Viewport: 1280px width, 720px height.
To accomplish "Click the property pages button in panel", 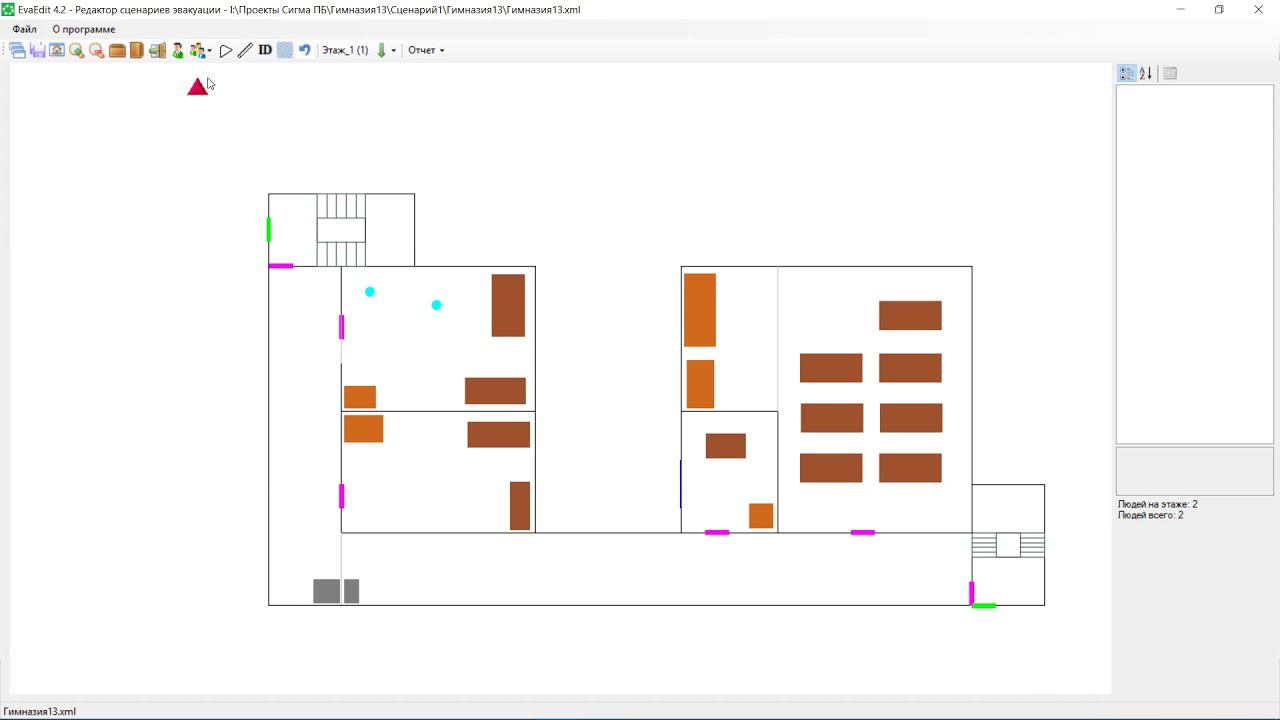I will [1170, 73].
